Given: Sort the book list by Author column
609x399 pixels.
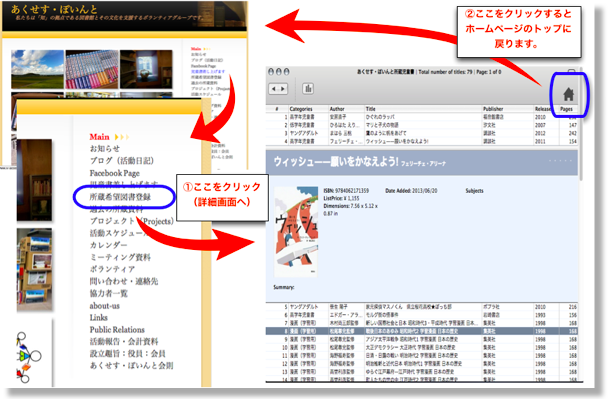Looking at the screenshot, I should pyautogui.click(x=337, y=109).
